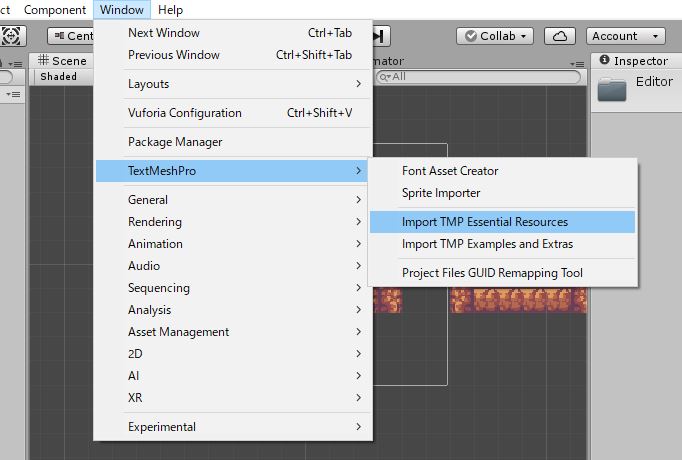Image resolution: width=682 pixels, height=460 pixels.
Task: Expand the AI submenu
Action: tap(234, 376)
